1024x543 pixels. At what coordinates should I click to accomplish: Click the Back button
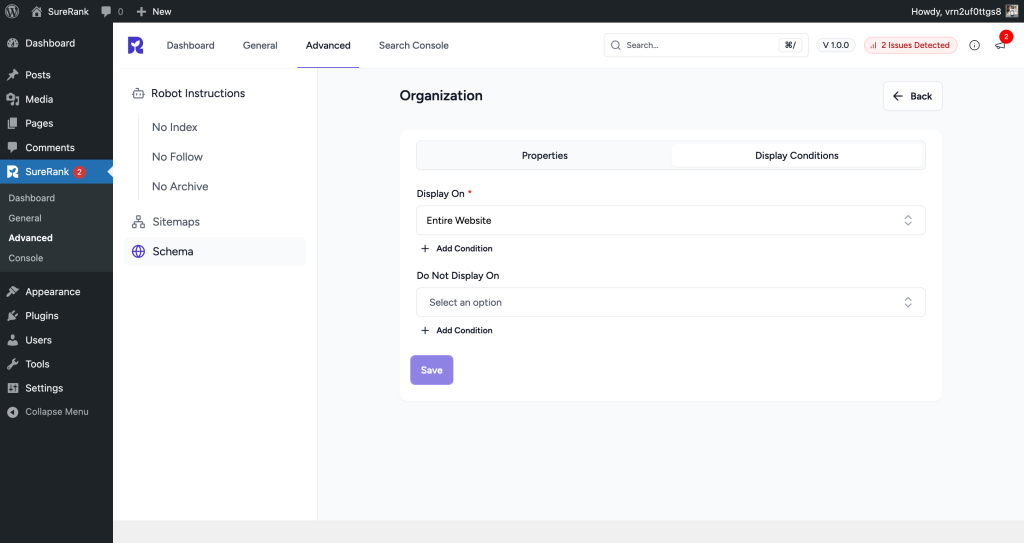[x=912, y=96]
